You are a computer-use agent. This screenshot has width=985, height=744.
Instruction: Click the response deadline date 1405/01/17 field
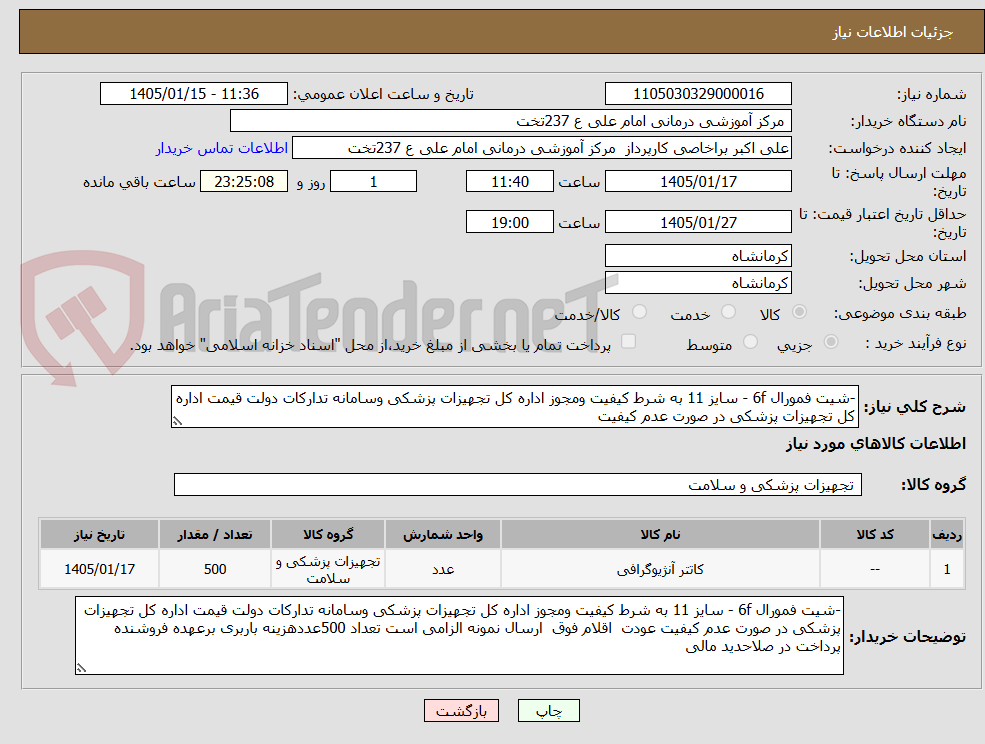[698, 182]
